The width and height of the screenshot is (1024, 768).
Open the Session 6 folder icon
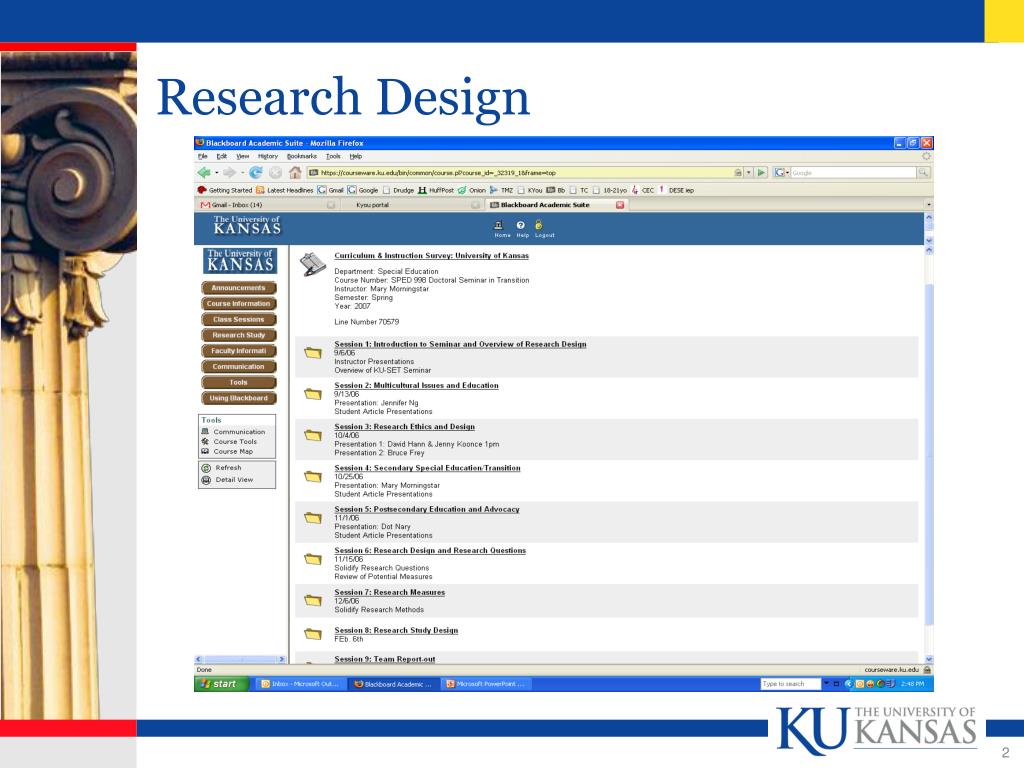coord(313,559)
